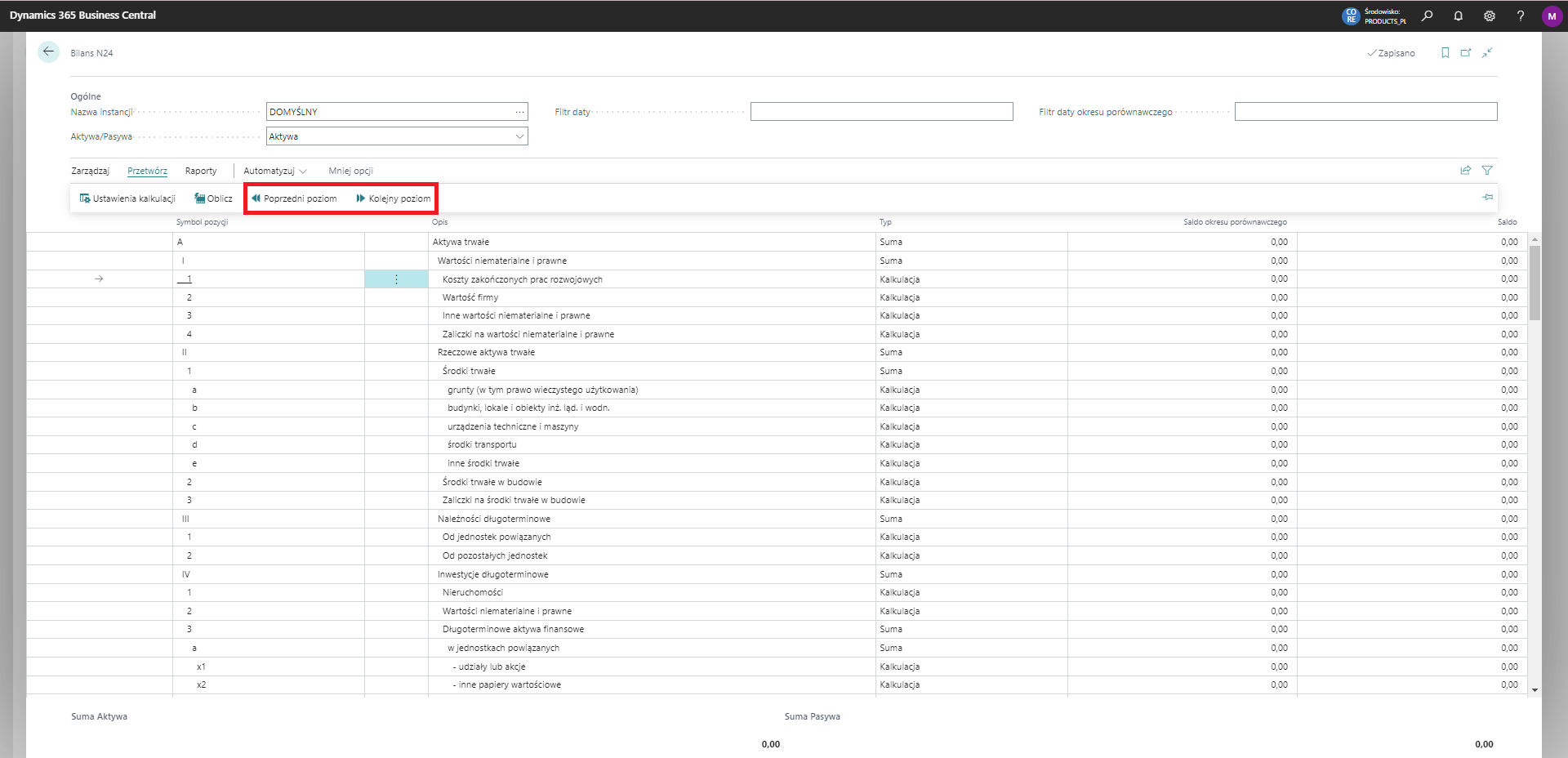Bookmark this page with the bookmark icon
This screenshot has width=1568, height=758.
[x=1445, y=53]
